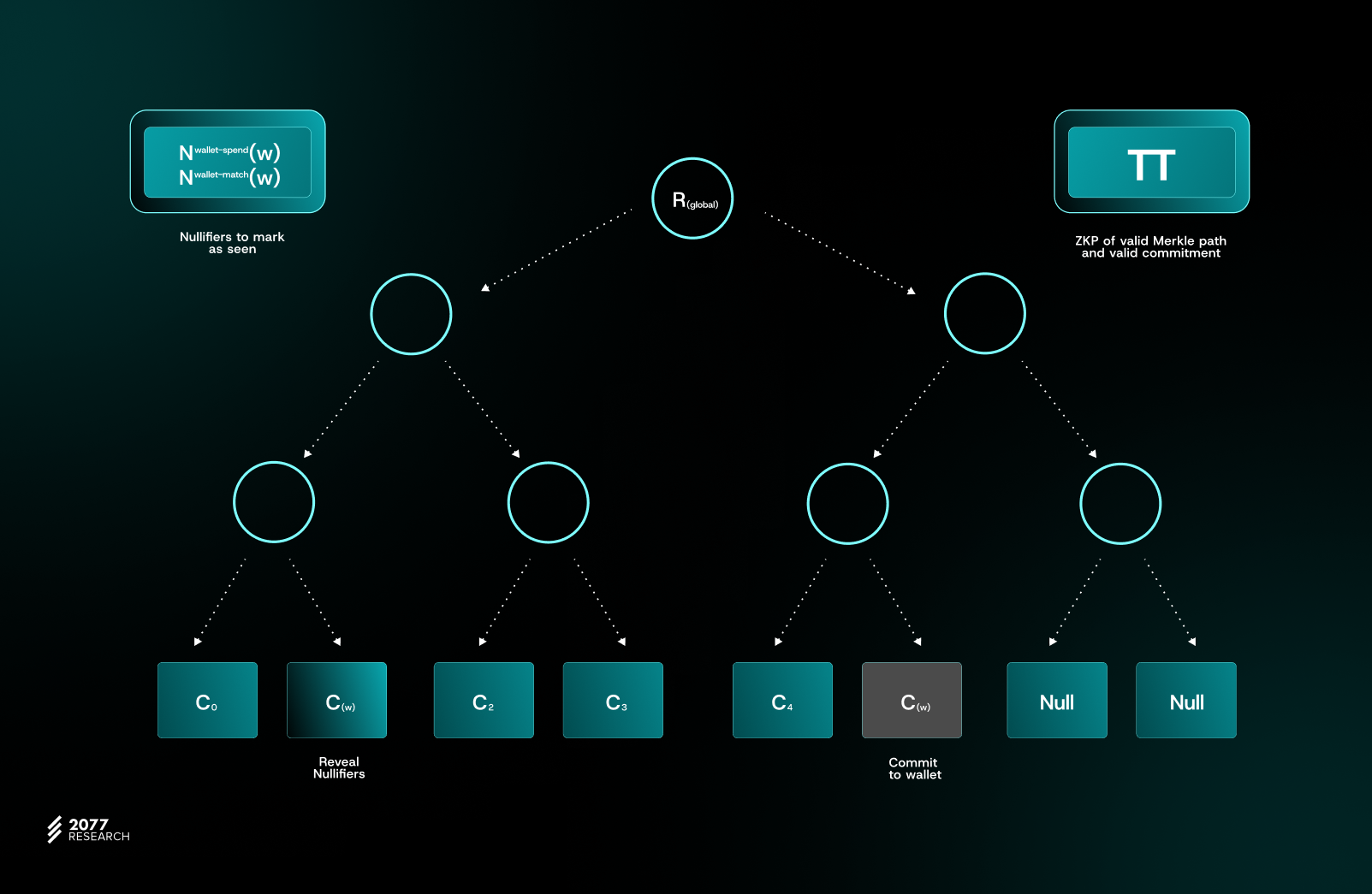Click the "Commit to wallet" label
This screenshot has width=1372, height=894.
pos(914,768)
